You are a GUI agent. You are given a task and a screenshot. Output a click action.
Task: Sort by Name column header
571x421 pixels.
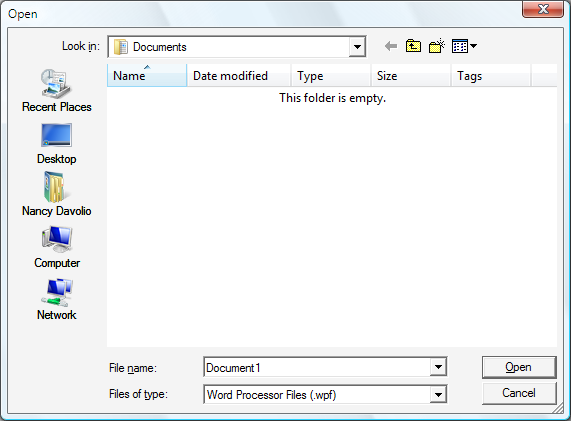[x=147, y=75]
